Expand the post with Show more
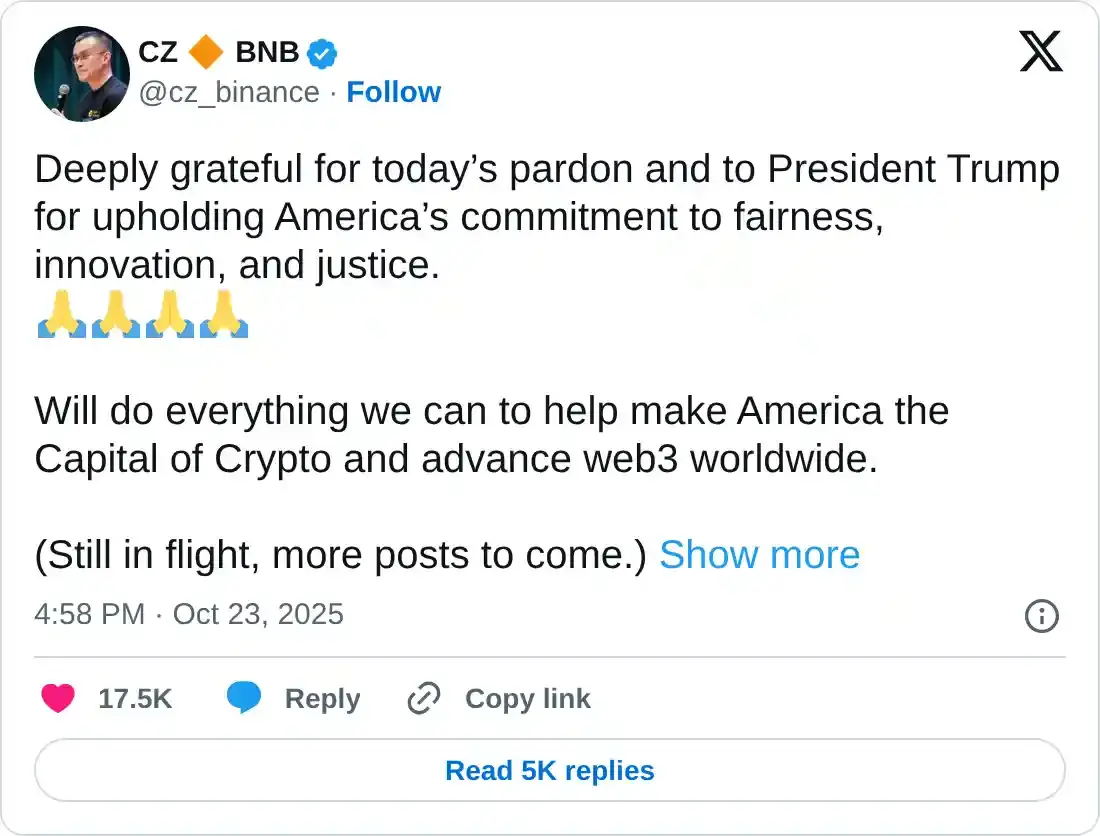 [x=759, y=555]
